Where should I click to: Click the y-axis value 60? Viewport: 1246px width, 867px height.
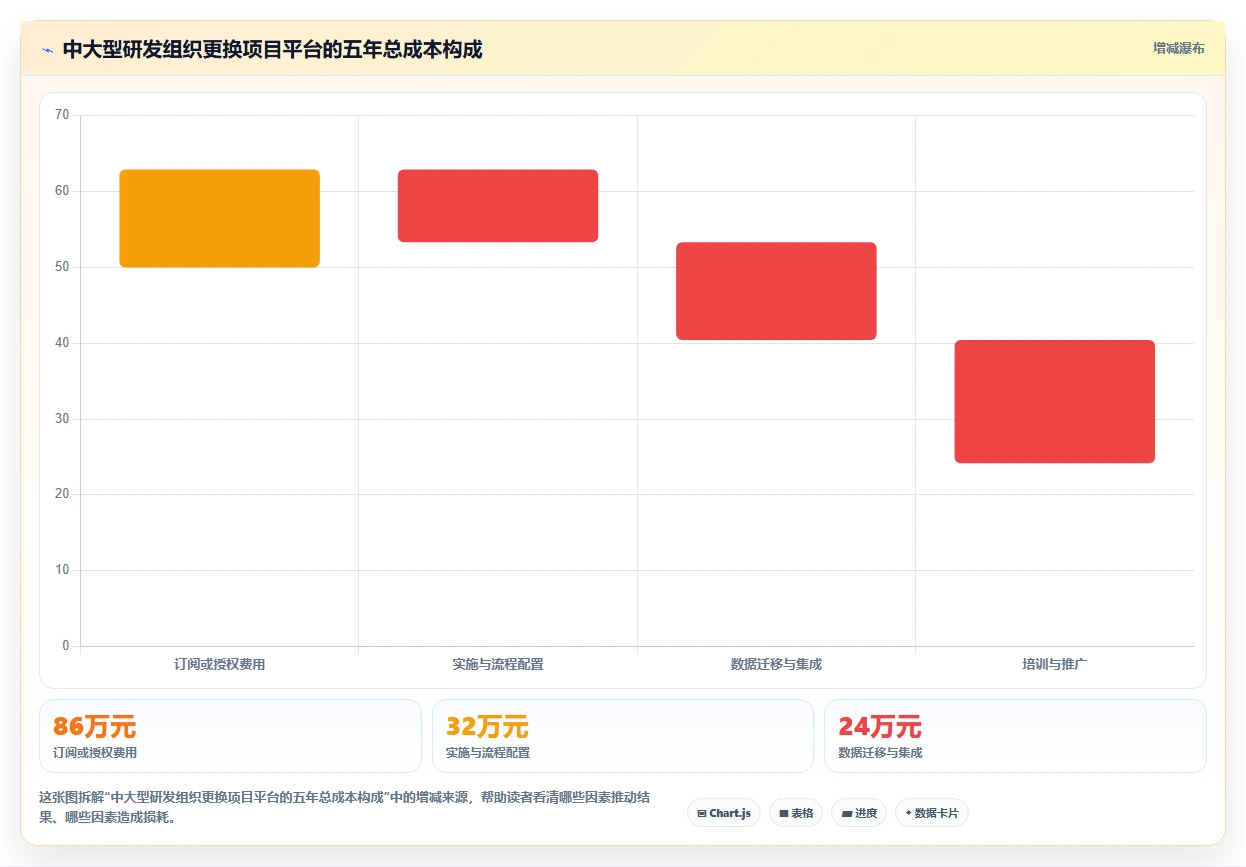[x=62, y=191]
